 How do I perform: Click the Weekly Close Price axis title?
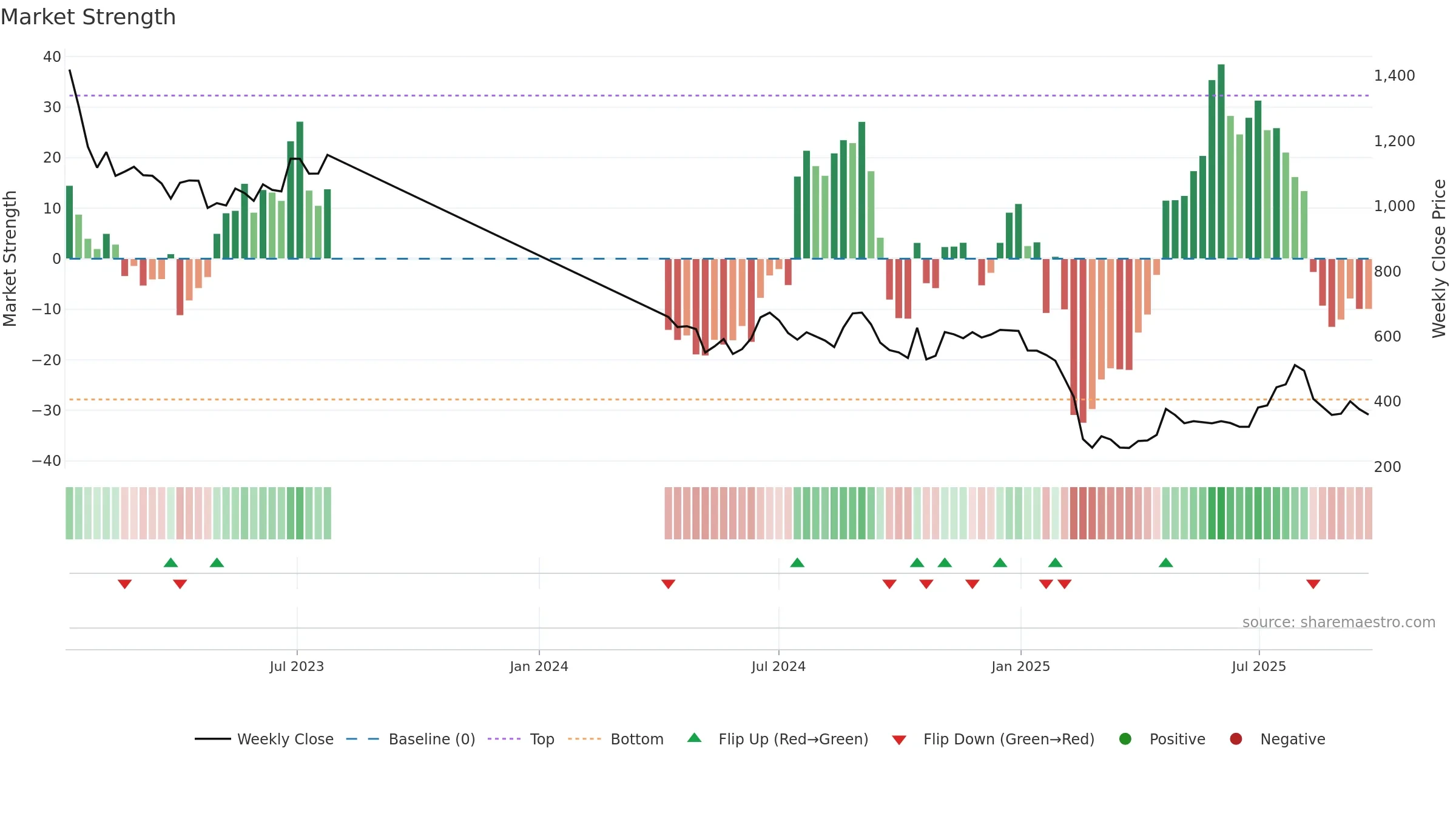[x=1439, y=258]
